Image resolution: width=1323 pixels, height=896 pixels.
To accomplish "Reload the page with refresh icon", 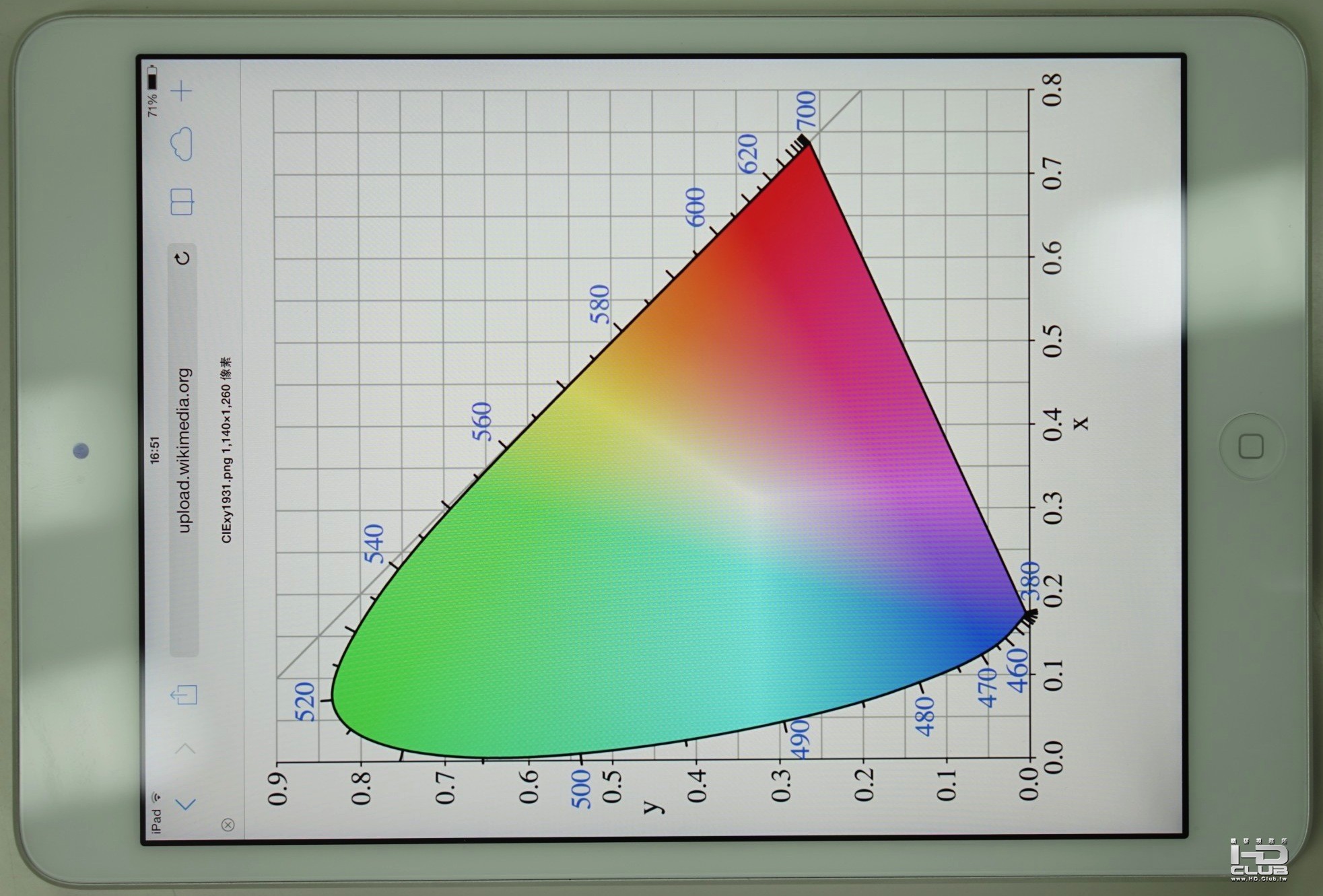I will pos(182,258).
